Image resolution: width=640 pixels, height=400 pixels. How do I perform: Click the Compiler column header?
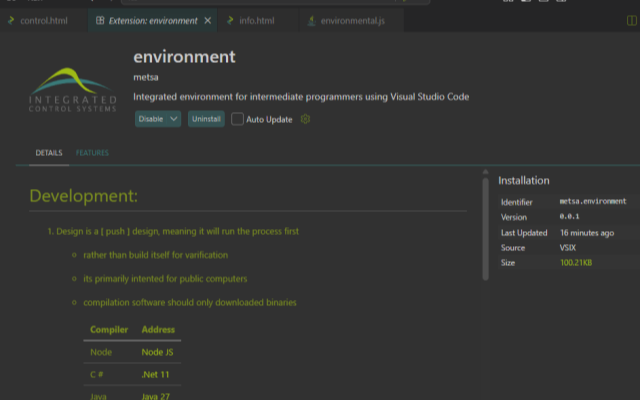click(109, 329)
